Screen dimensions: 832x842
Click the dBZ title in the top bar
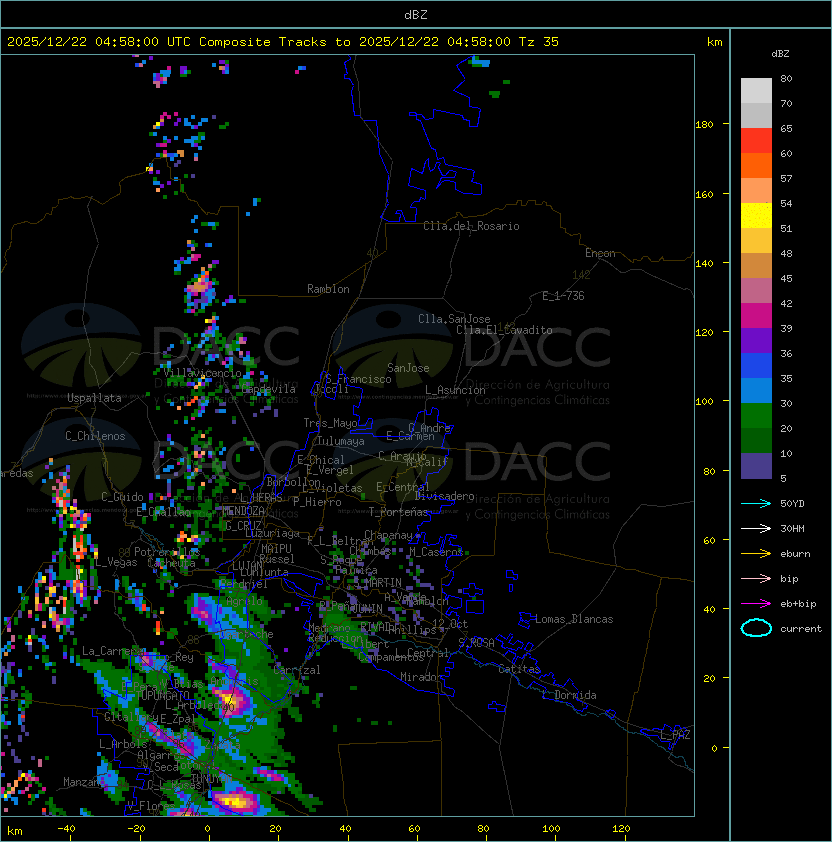(416, 14)
